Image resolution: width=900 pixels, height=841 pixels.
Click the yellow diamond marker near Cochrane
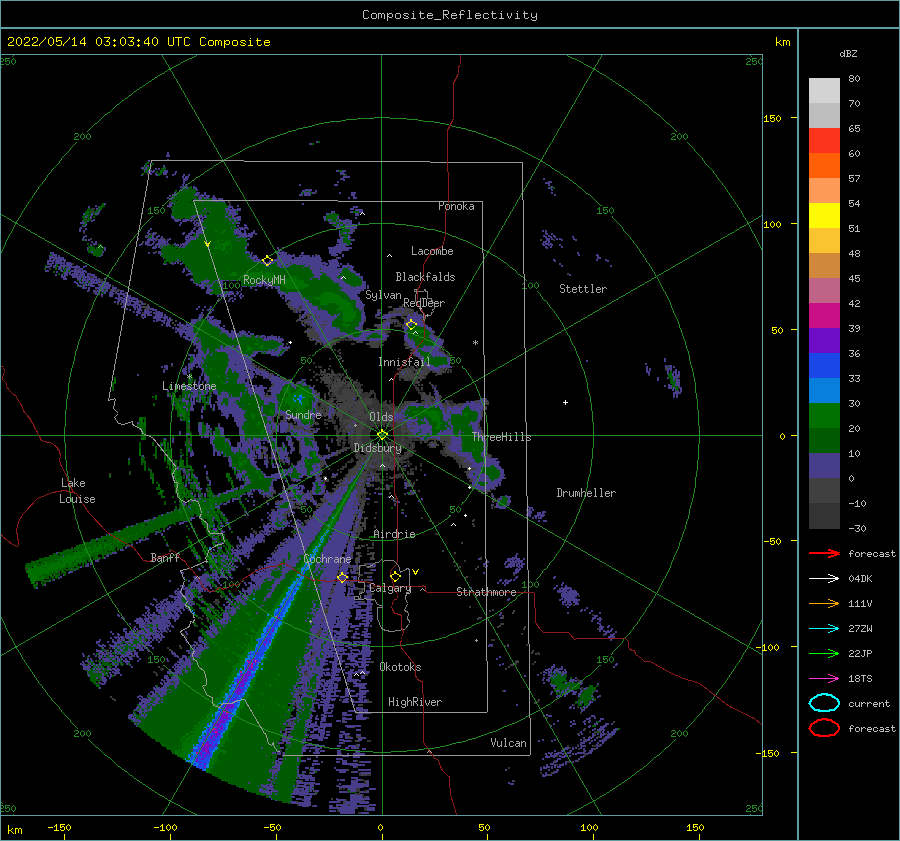coord(342,578)
